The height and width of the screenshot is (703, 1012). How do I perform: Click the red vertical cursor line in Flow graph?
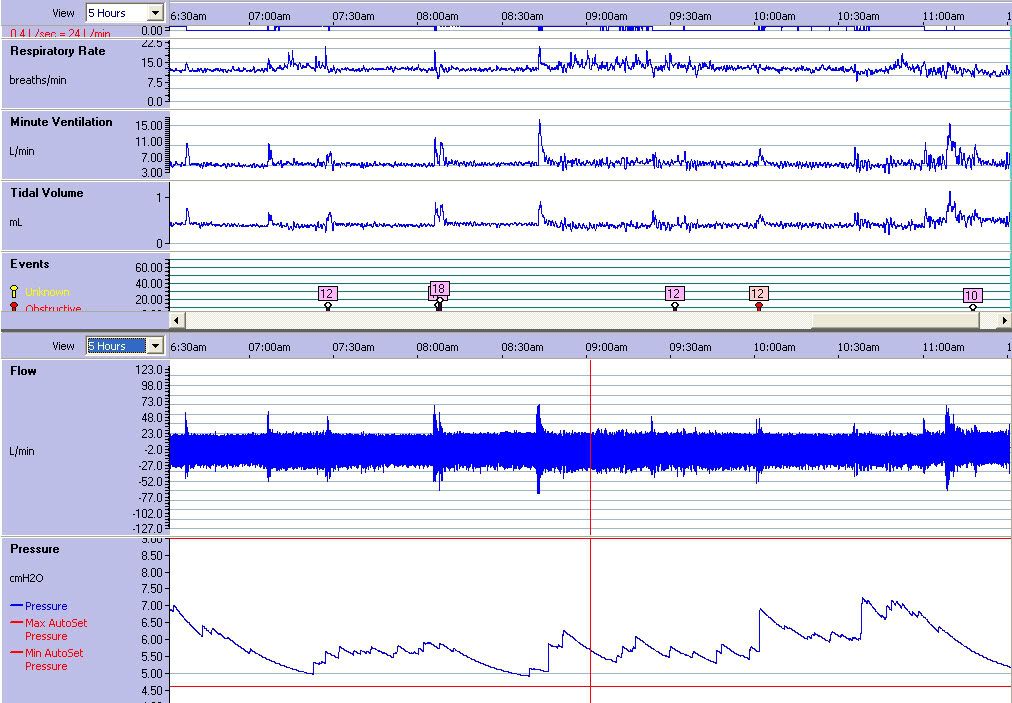click(x=591, y=447)
